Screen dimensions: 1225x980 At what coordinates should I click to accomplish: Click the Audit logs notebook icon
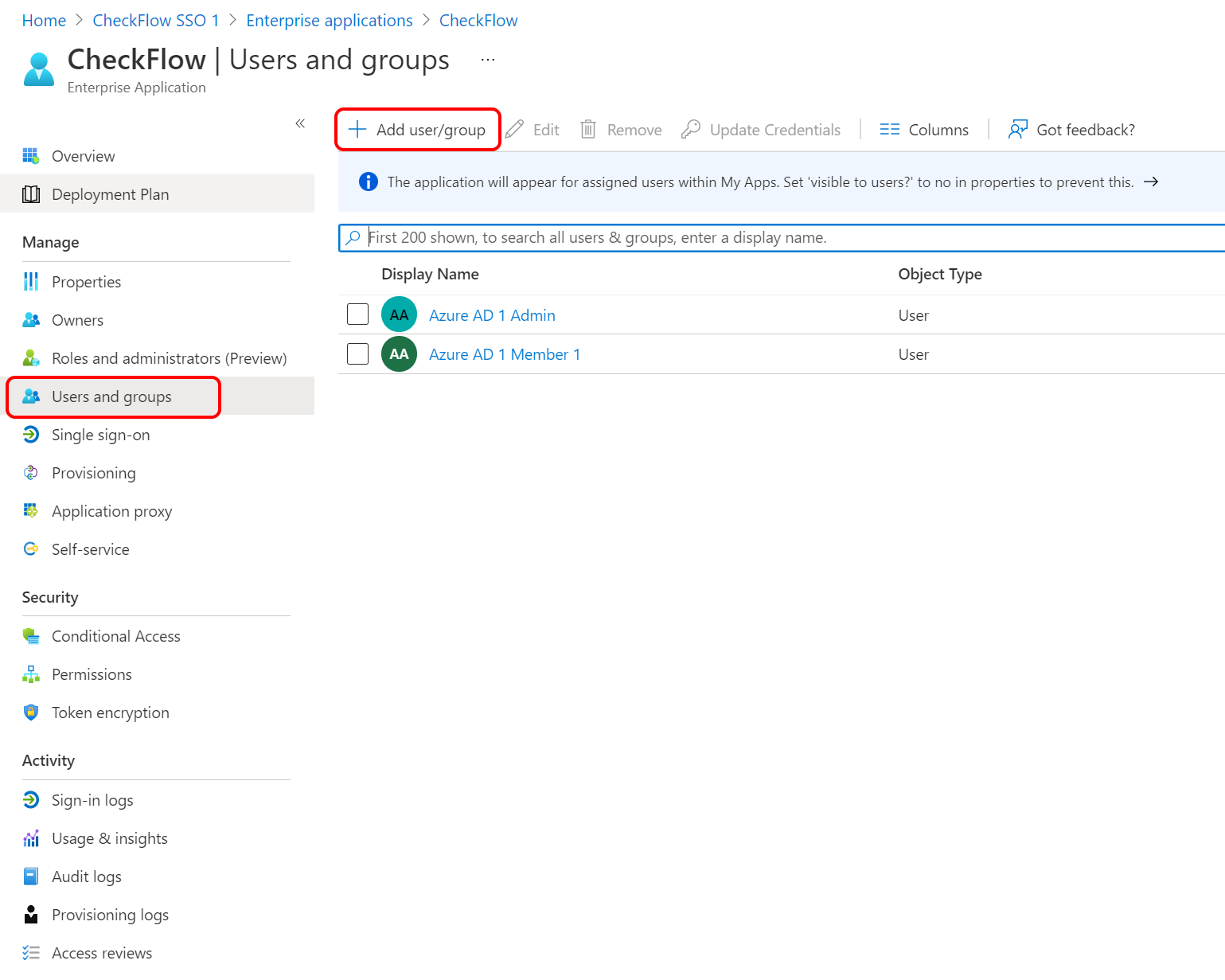pyautogui.click(x=31, y=877)
